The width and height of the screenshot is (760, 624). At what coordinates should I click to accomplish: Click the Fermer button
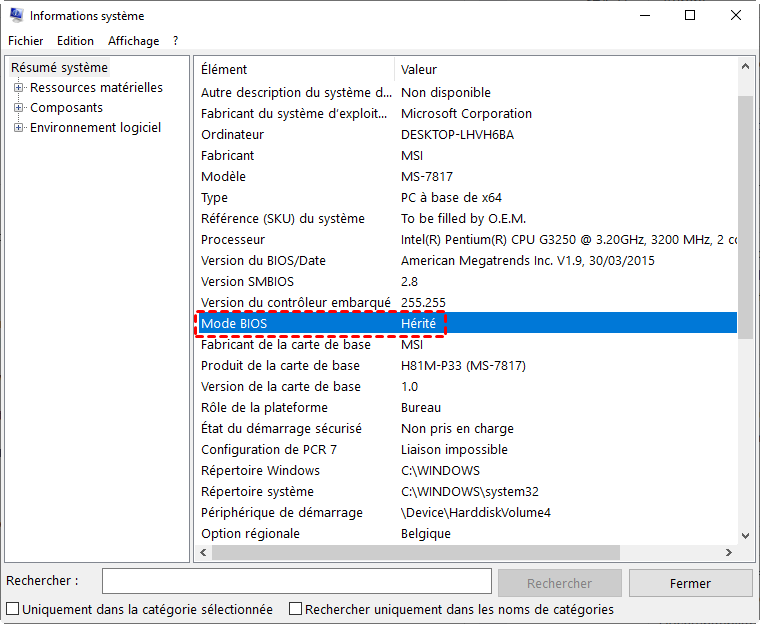click(x=690, y=583)
